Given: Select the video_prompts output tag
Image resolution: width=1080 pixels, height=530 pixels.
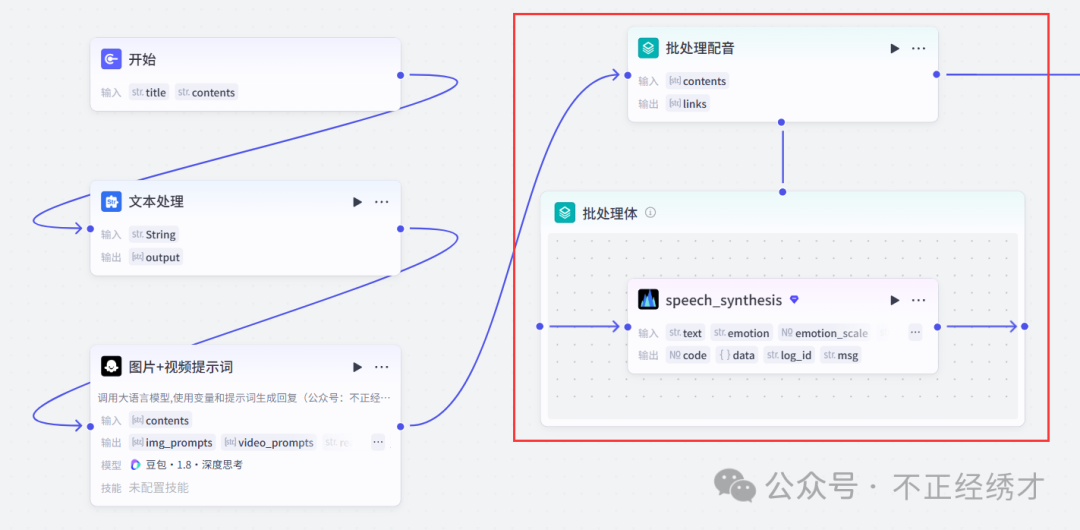Looking at the screenshot, I should click(x=269, y=442).
